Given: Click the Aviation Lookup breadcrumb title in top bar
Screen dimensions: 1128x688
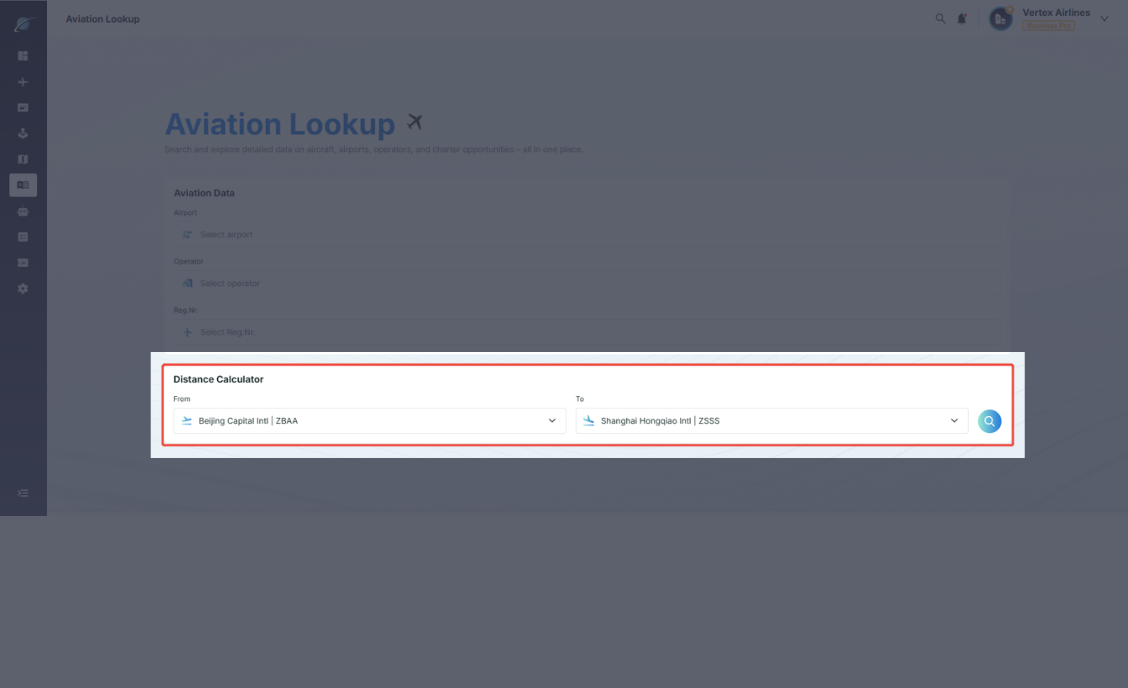Looking at the screenshot, I should pos(103,19).
